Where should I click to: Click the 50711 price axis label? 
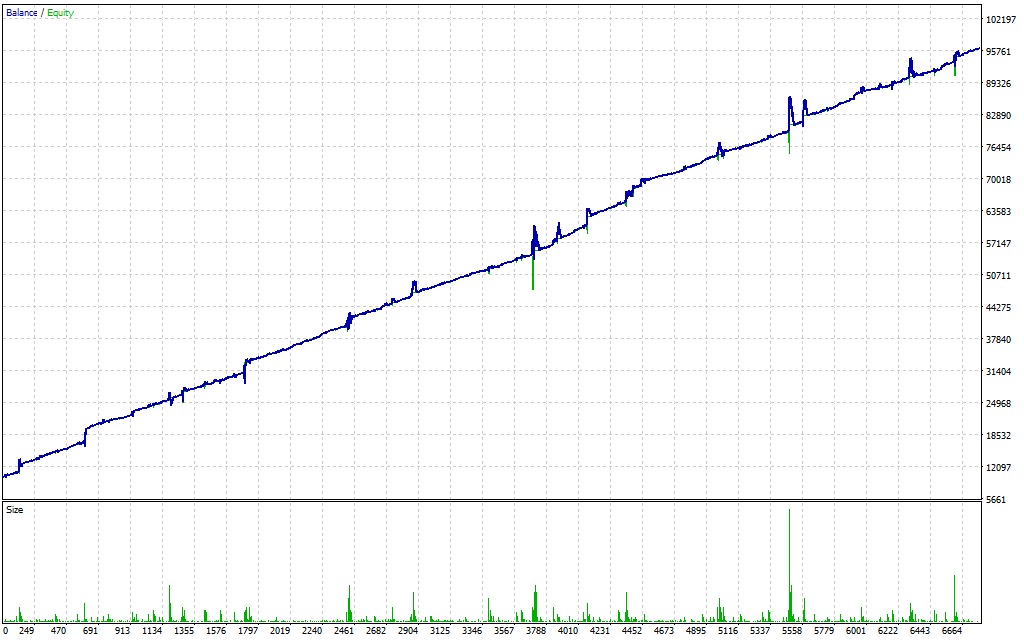(x=1000, y=276)
